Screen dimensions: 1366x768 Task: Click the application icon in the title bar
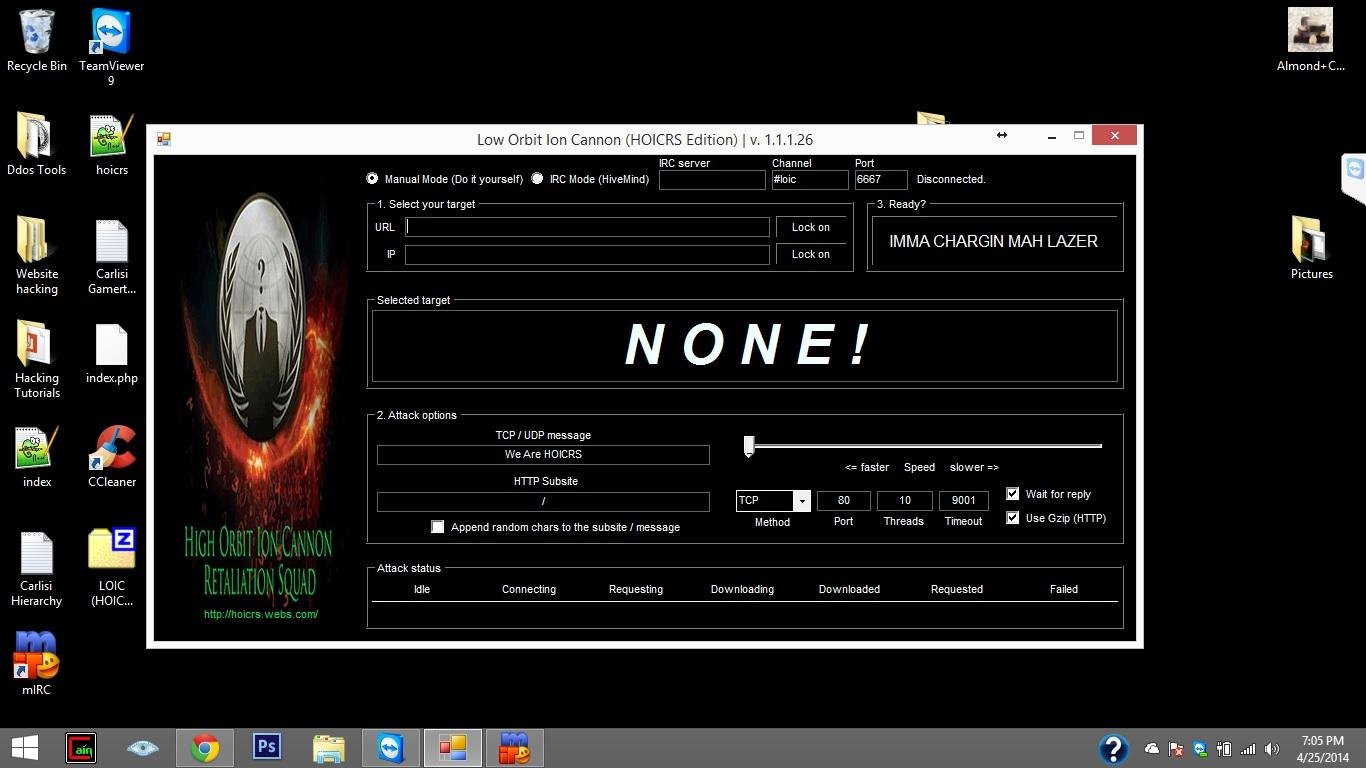[163, 139]
